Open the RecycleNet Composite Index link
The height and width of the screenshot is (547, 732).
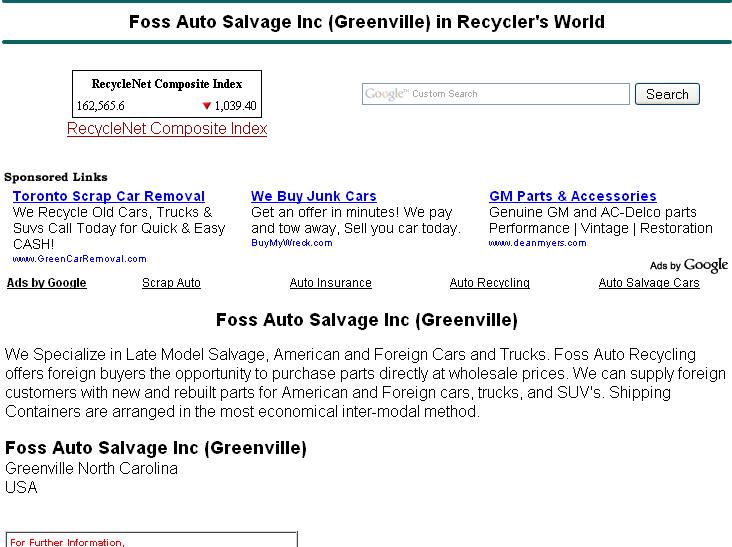tap(167, 128)
